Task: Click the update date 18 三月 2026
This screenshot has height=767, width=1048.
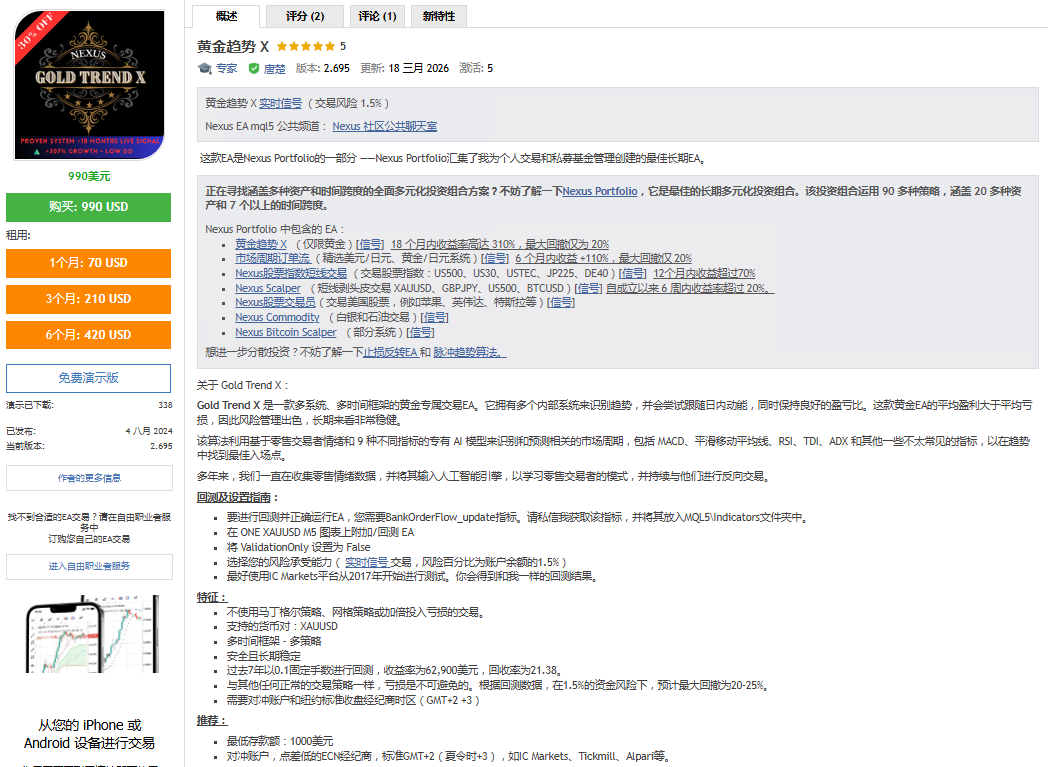Action: (418, 68)
